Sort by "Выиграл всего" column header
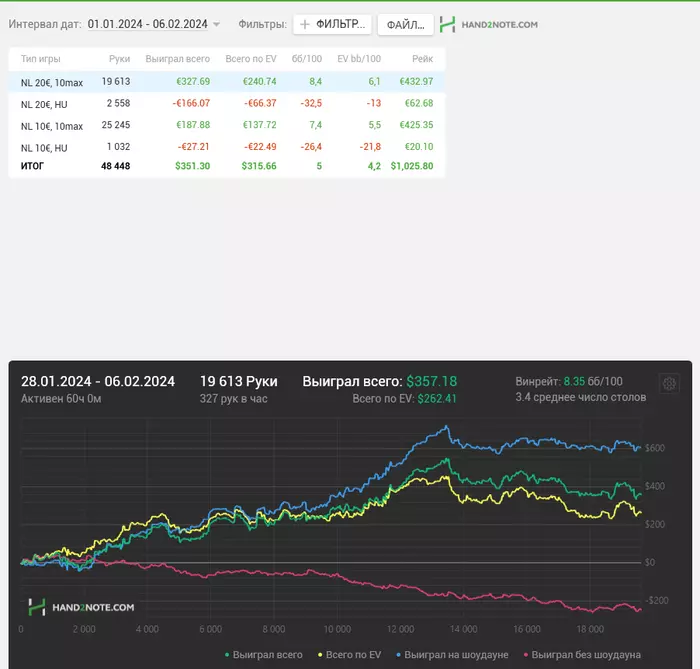700x669 pixels. click(178, 59)
